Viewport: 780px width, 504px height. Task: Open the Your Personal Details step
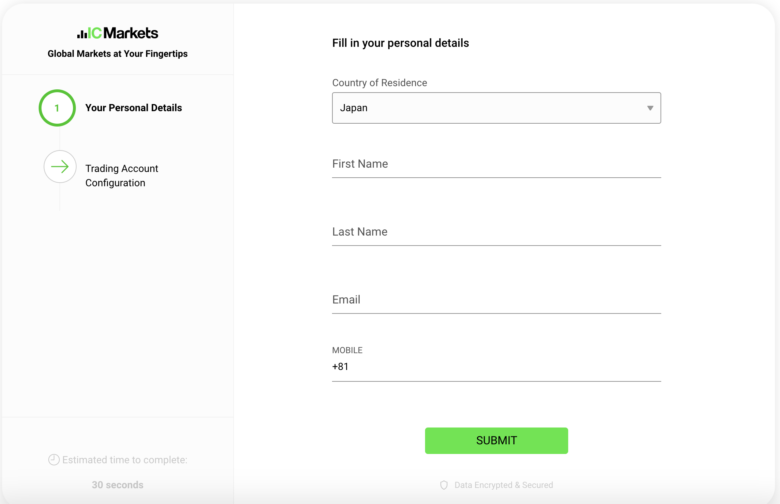point(133,108)
